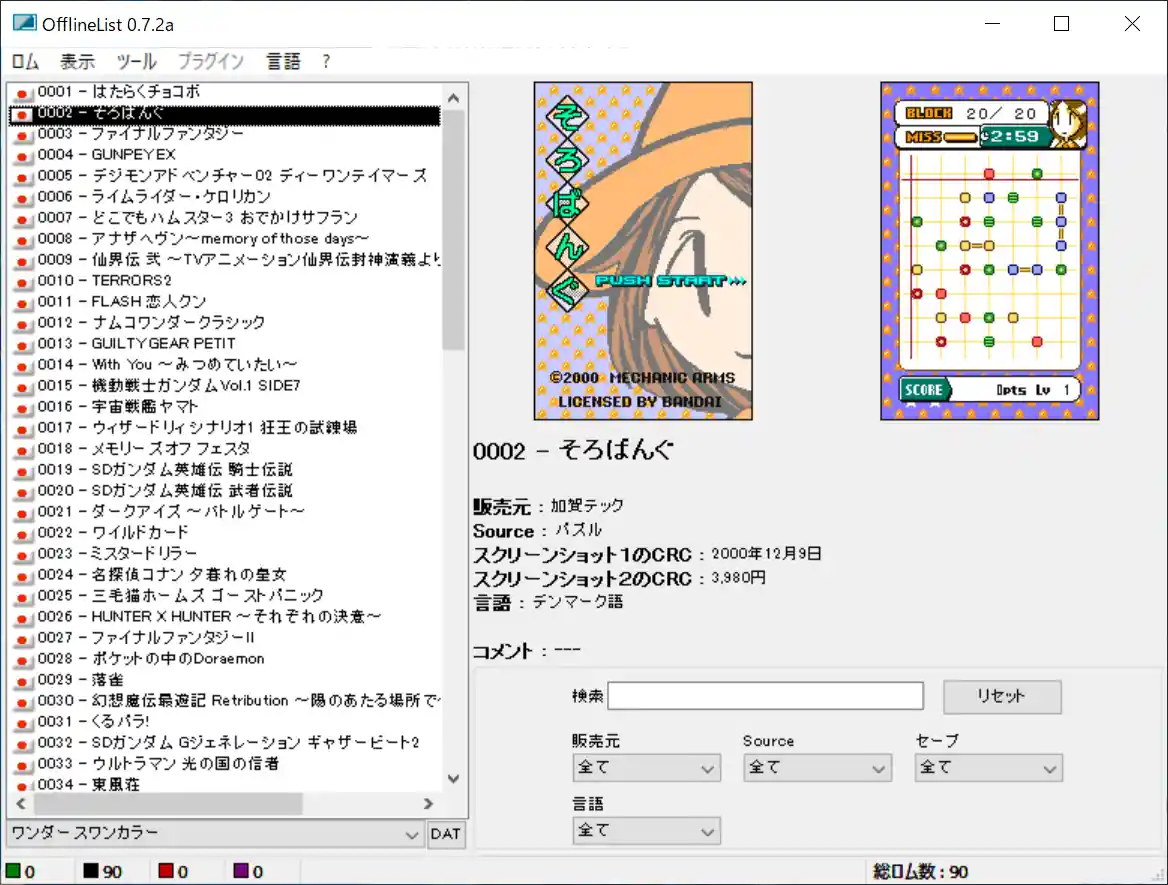Click the horizontal scroll left arrow
This screenshot has width=1168, height=885.
(x=21, y=804)
